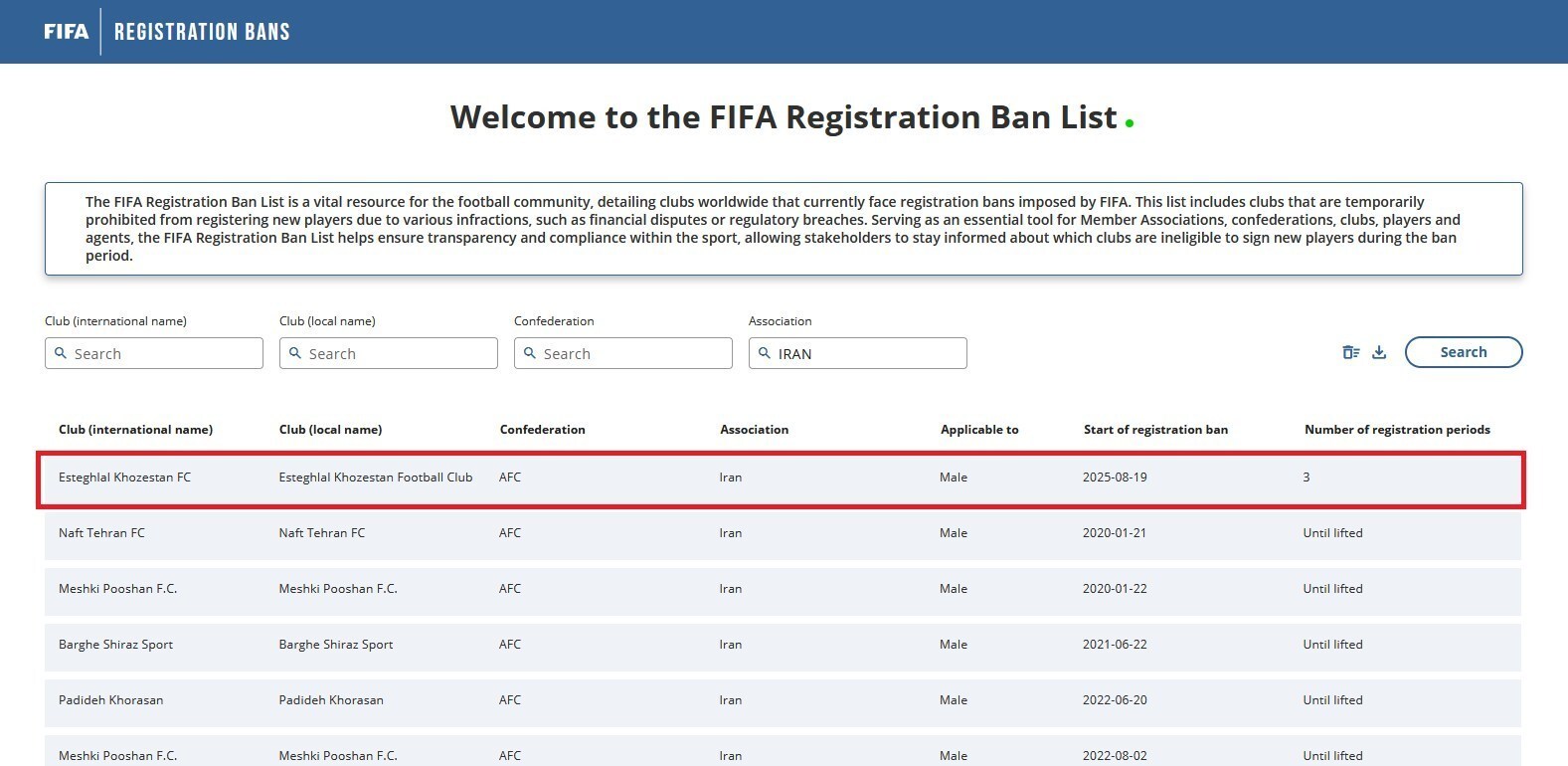Sort by Number of registration periods header
The height and width of the screenshot is (766, 1568).
pyautogui.click(x=1397, y=430)
